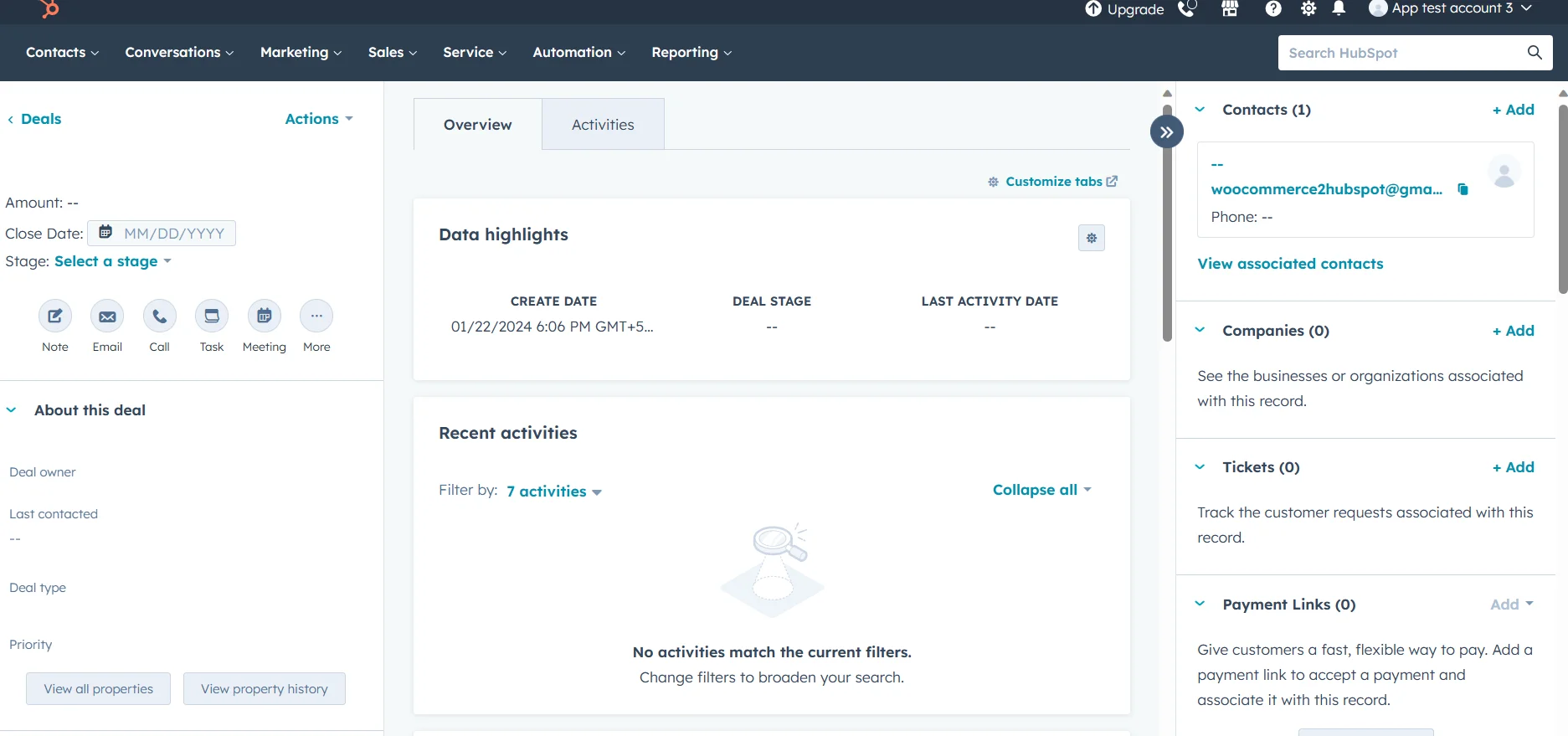
Task: Schedule a Meeting via its icon
Action: (265, 316)
